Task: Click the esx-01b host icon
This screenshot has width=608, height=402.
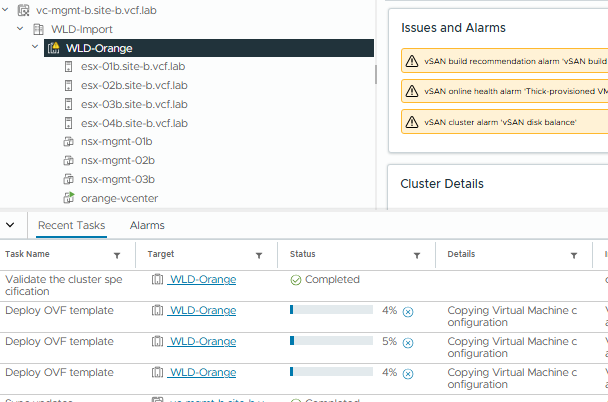Action: (x=69, y=66)
